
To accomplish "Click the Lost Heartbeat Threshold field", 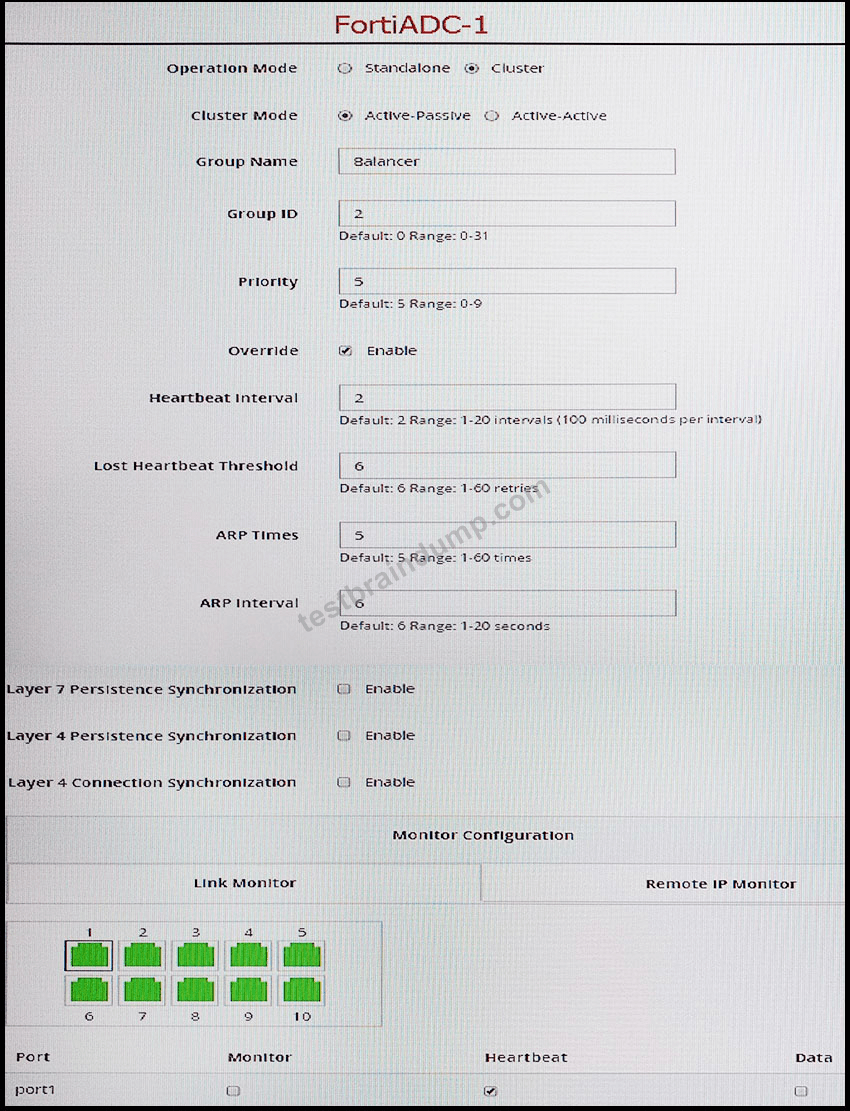I will 507,466.
